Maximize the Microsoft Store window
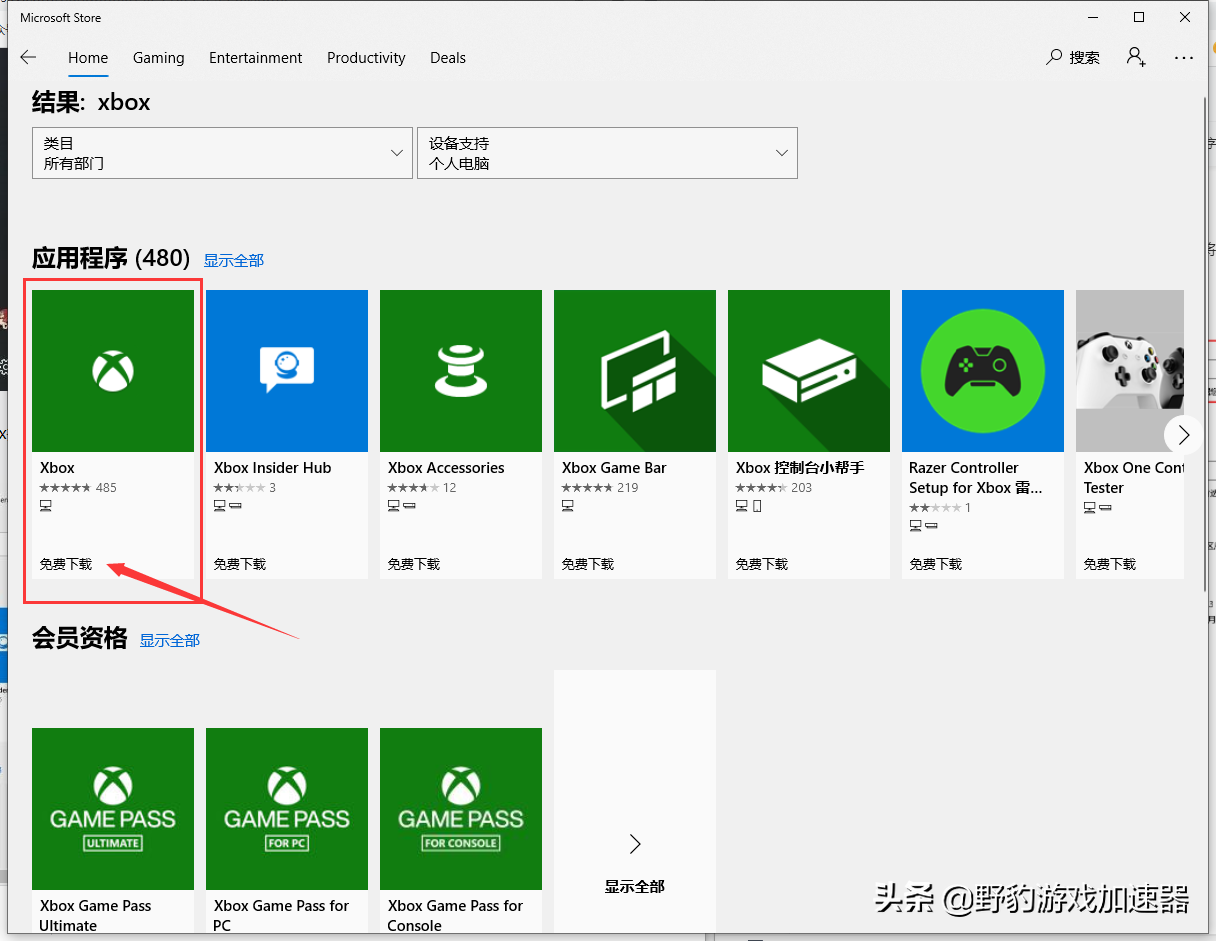Screen dimensions: 1216x941 coord(1139,17)
